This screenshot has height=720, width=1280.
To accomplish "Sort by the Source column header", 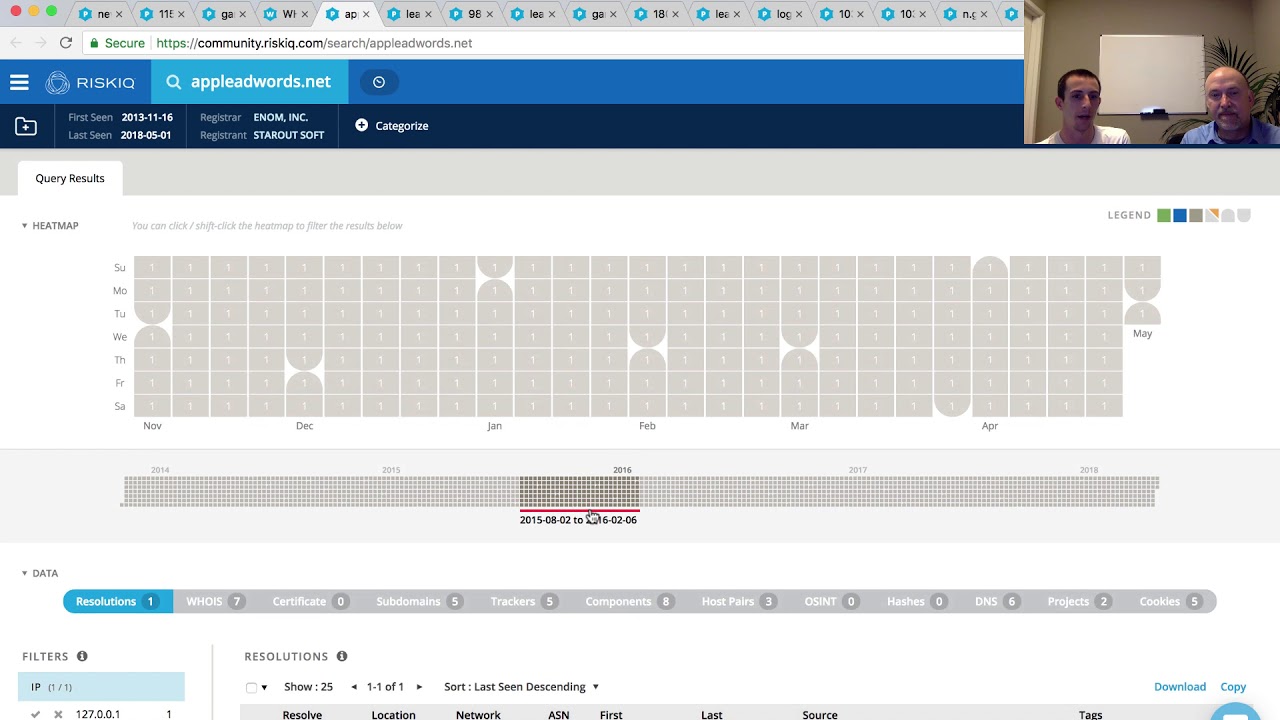I will (x=820, y=714).
